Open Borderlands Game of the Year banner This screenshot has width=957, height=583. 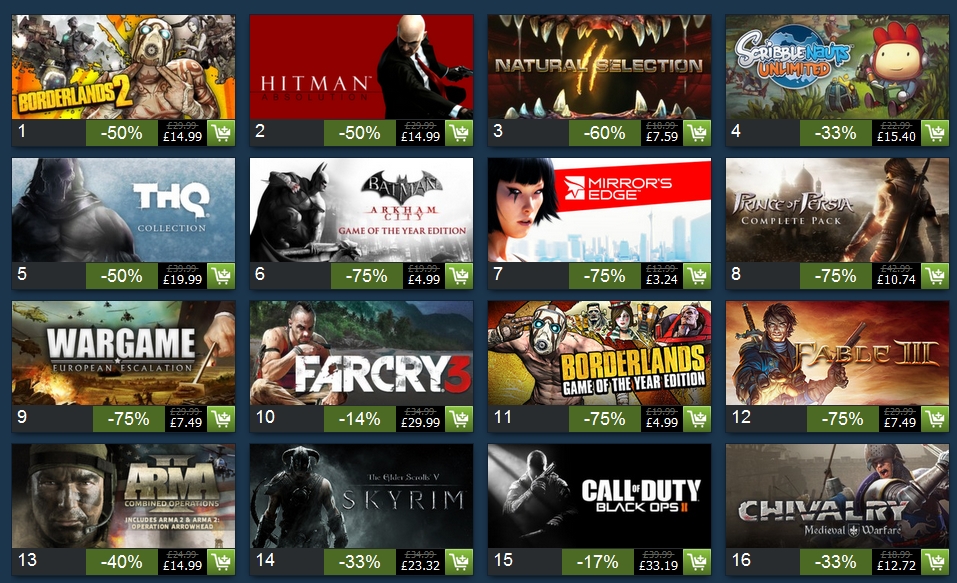click(x=599, y=353)
